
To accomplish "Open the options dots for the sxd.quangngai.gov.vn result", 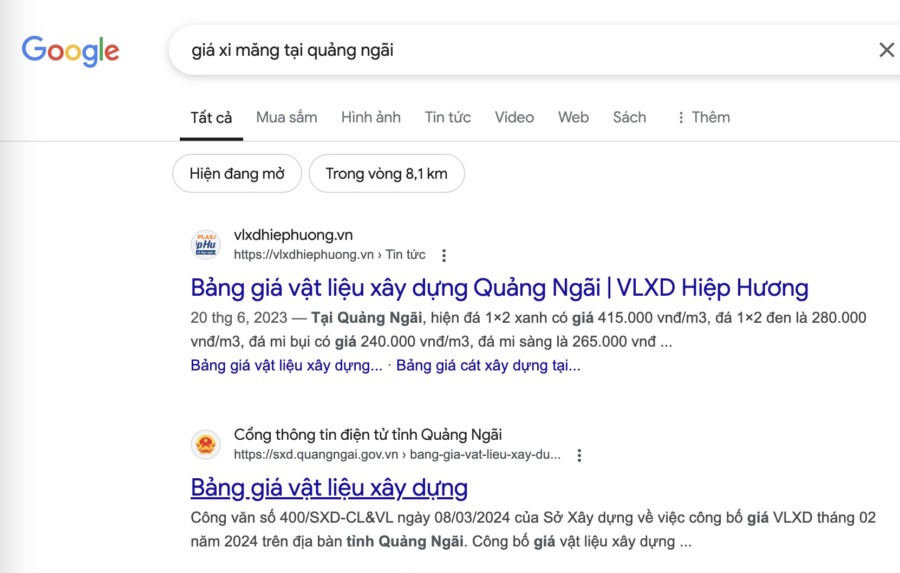I will [579, 455].
